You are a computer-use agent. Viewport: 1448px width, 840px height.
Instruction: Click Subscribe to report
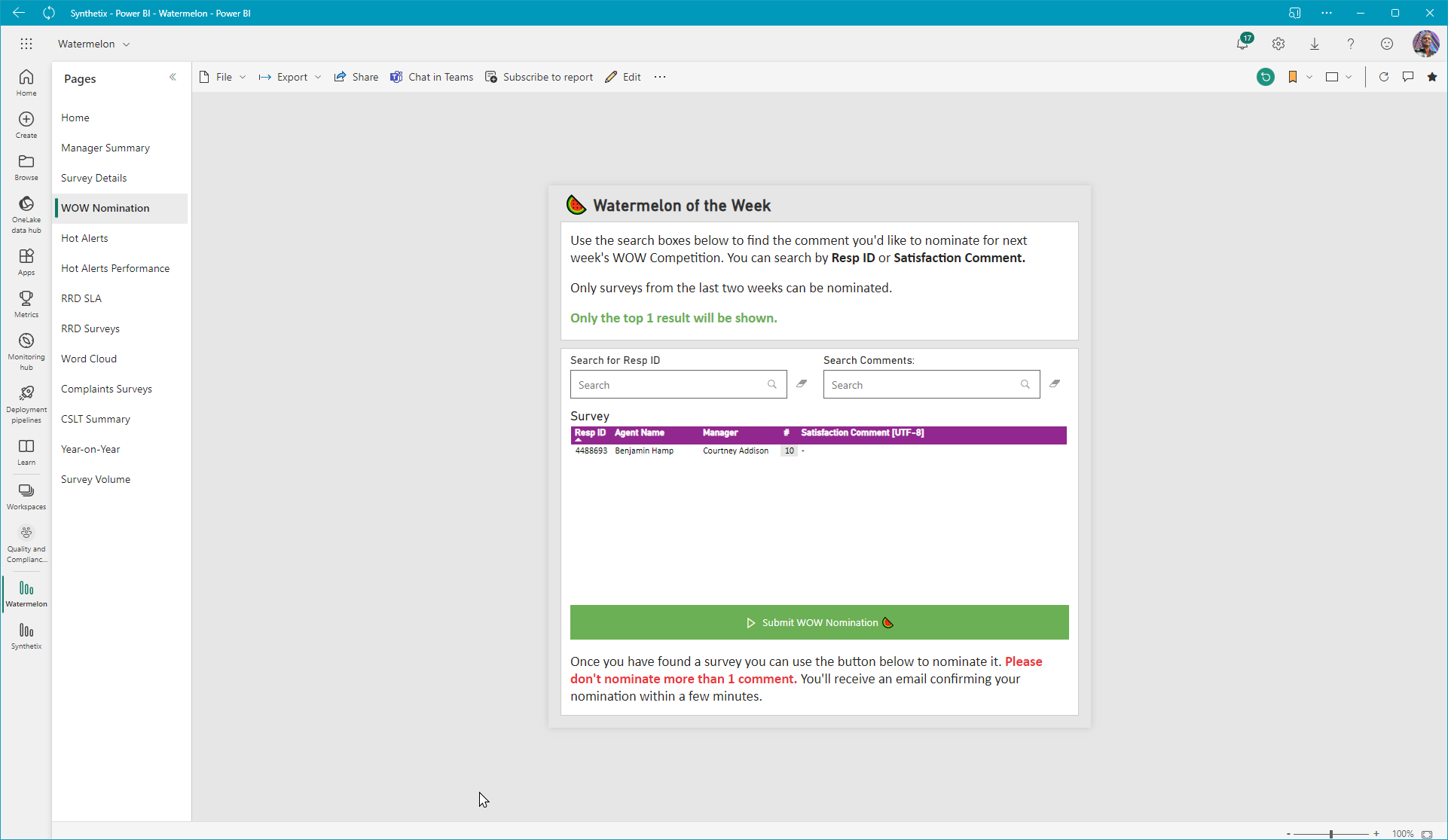click(x=539, y=77)
